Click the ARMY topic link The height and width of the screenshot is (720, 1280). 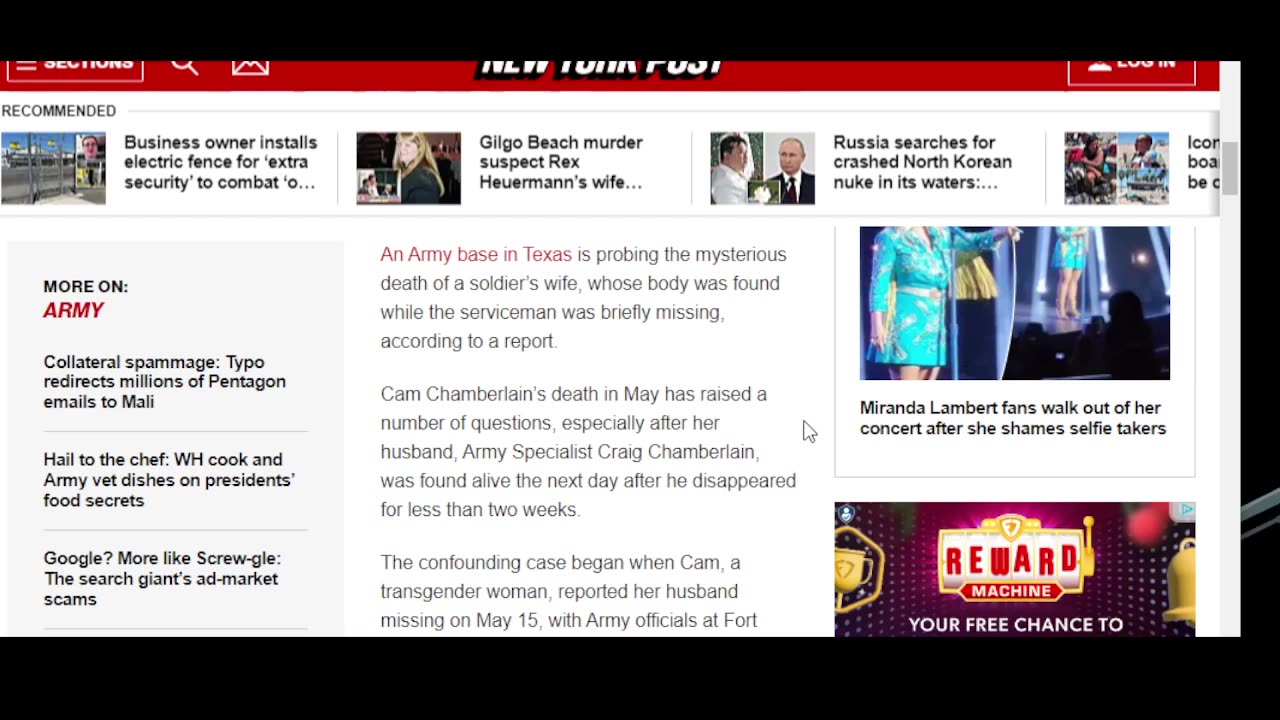point(73,310)
